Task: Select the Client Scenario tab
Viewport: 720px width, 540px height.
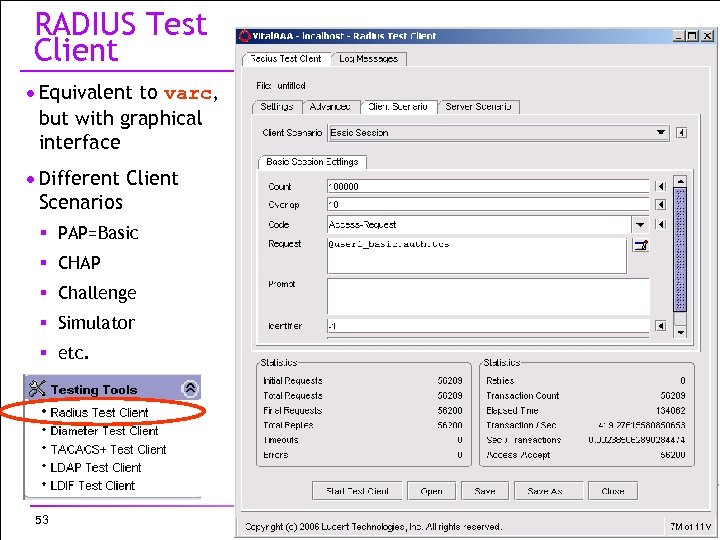Action: [398, 107]
